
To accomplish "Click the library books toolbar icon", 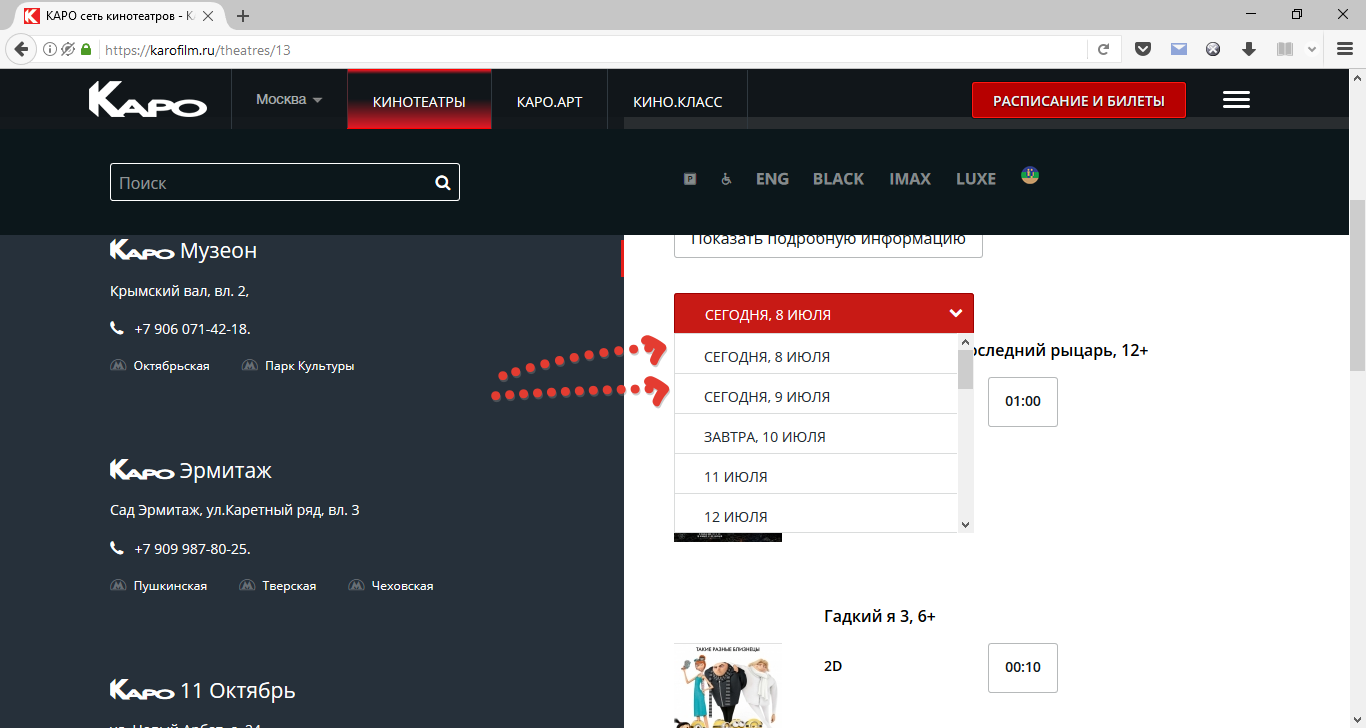I will pos(1284,49).
